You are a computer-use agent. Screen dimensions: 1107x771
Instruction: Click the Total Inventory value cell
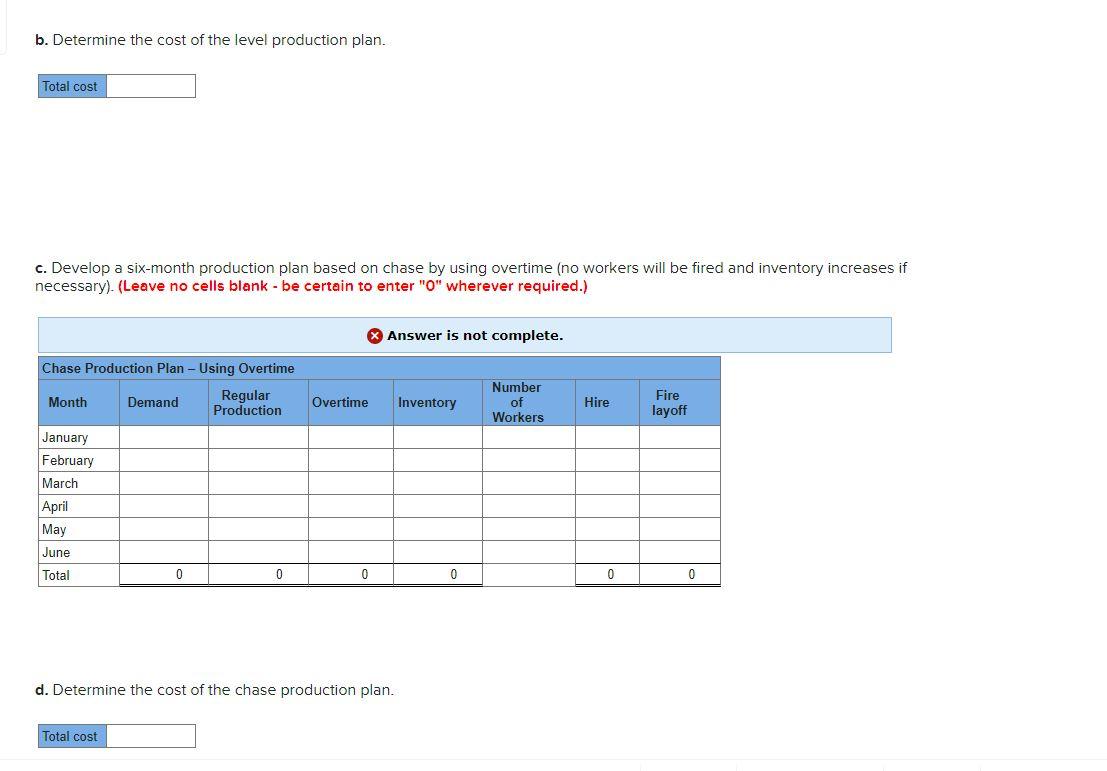pyautogui.click(x=438, y=575)
